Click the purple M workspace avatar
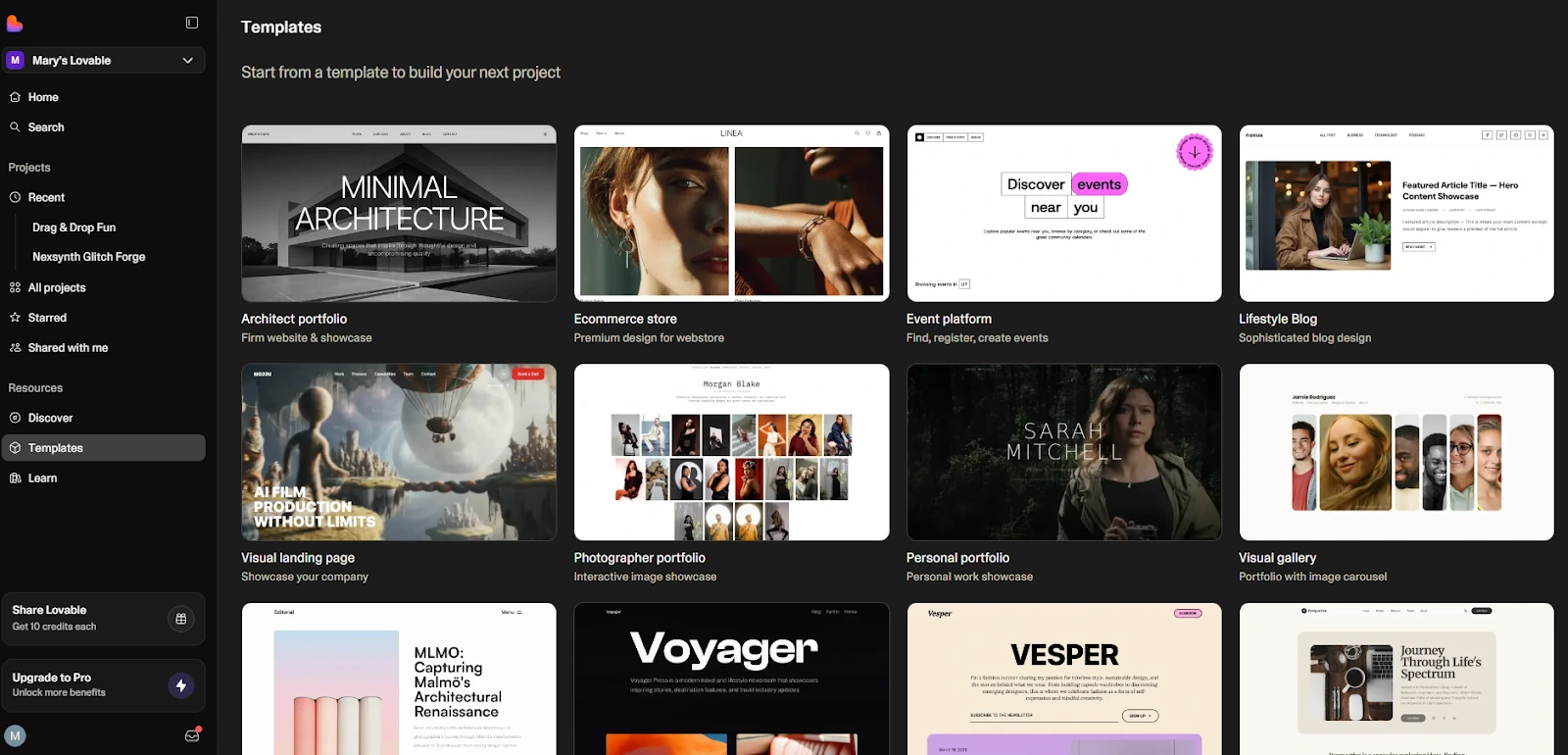Viewport: 1568px width, 755px height. click(x=16, y=60)
